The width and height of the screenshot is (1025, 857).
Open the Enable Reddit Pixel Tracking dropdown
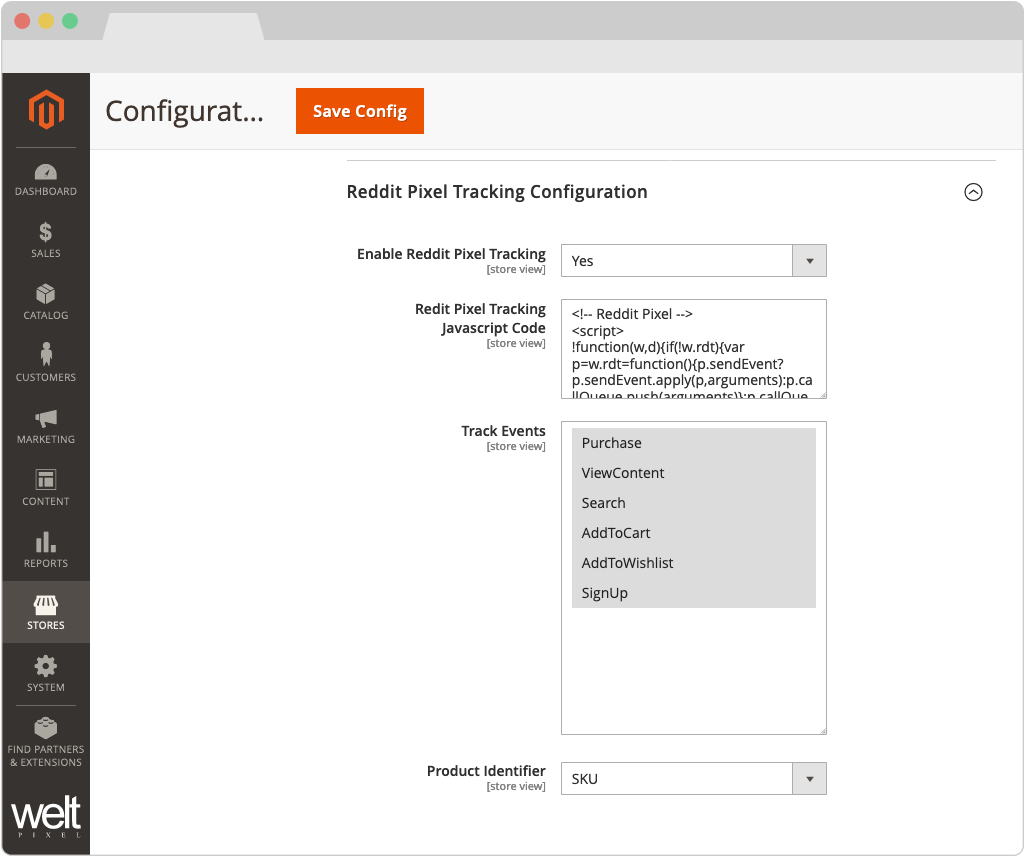[x=693, y=261]
